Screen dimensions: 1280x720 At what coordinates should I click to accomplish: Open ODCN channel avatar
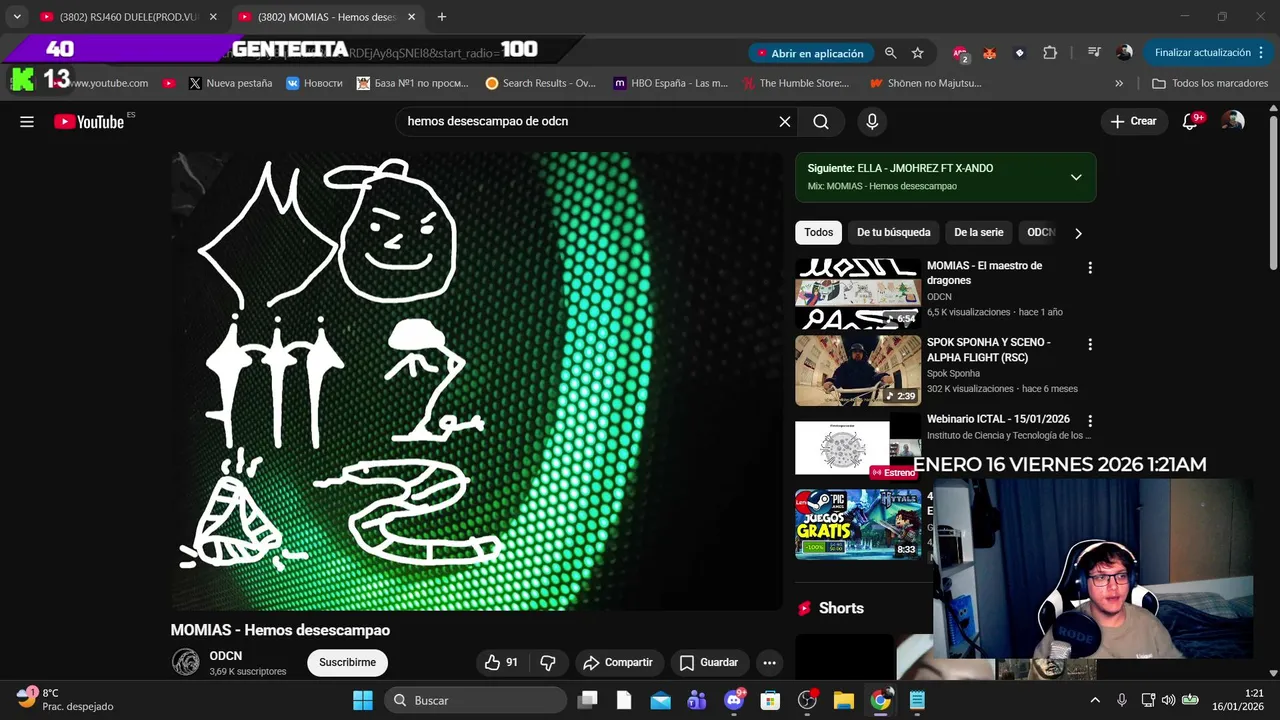186,662
